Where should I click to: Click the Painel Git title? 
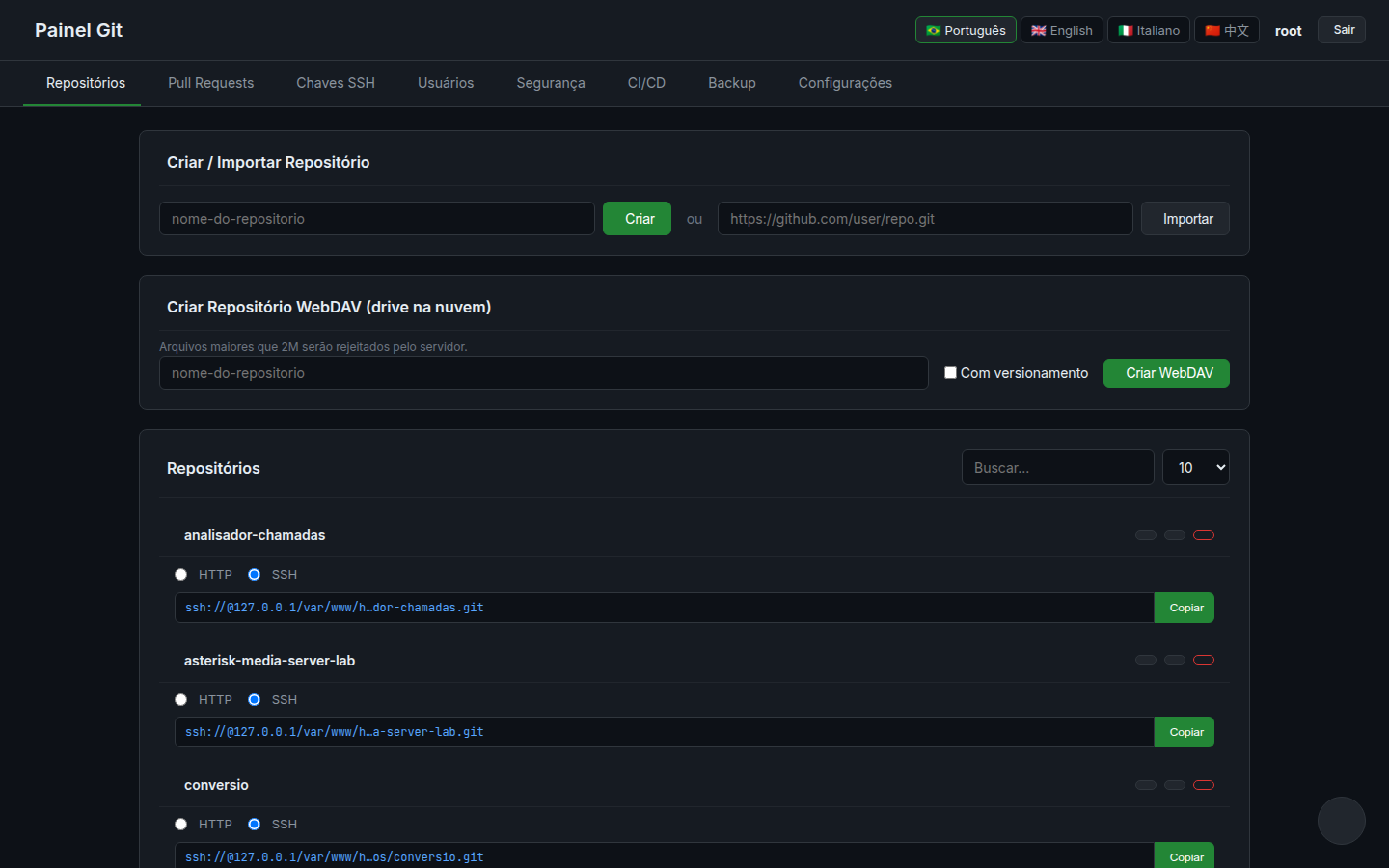[x=78, y=30]
